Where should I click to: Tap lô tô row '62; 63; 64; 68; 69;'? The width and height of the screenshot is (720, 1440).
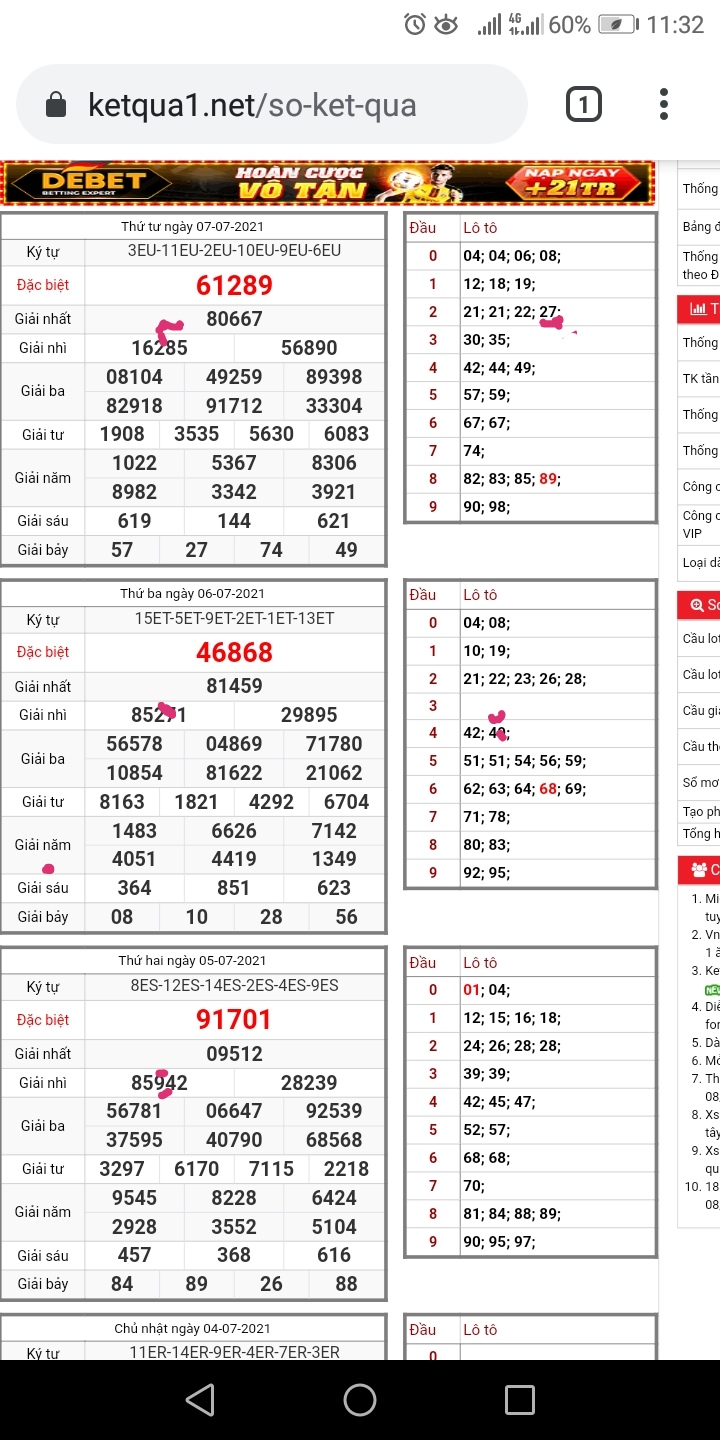click(524, 789)
